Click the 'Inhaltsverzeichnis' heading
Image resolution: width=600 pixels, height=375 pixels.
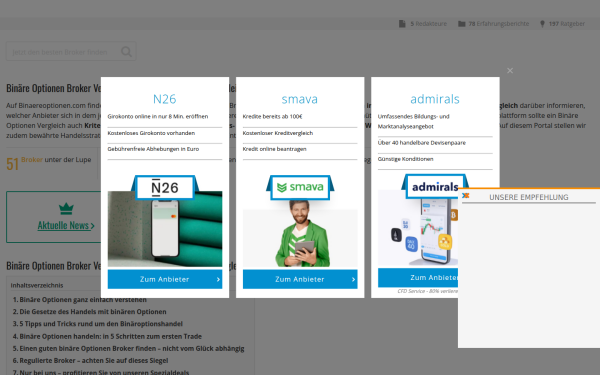pyautogui.click(x=37, y=285)
